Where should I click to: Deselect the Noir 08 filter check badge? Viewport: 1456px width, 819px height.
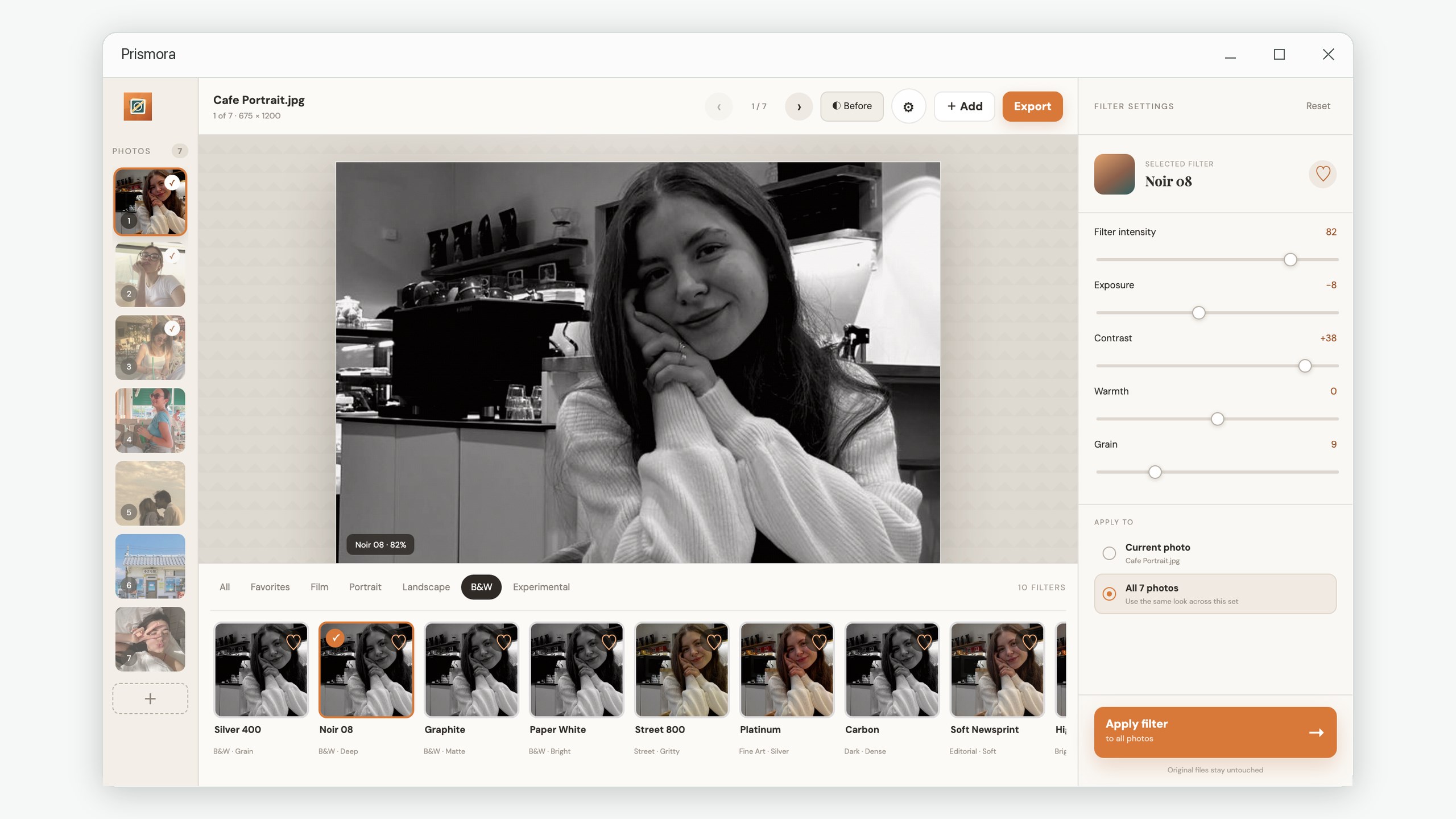click(x=335, y=638)
